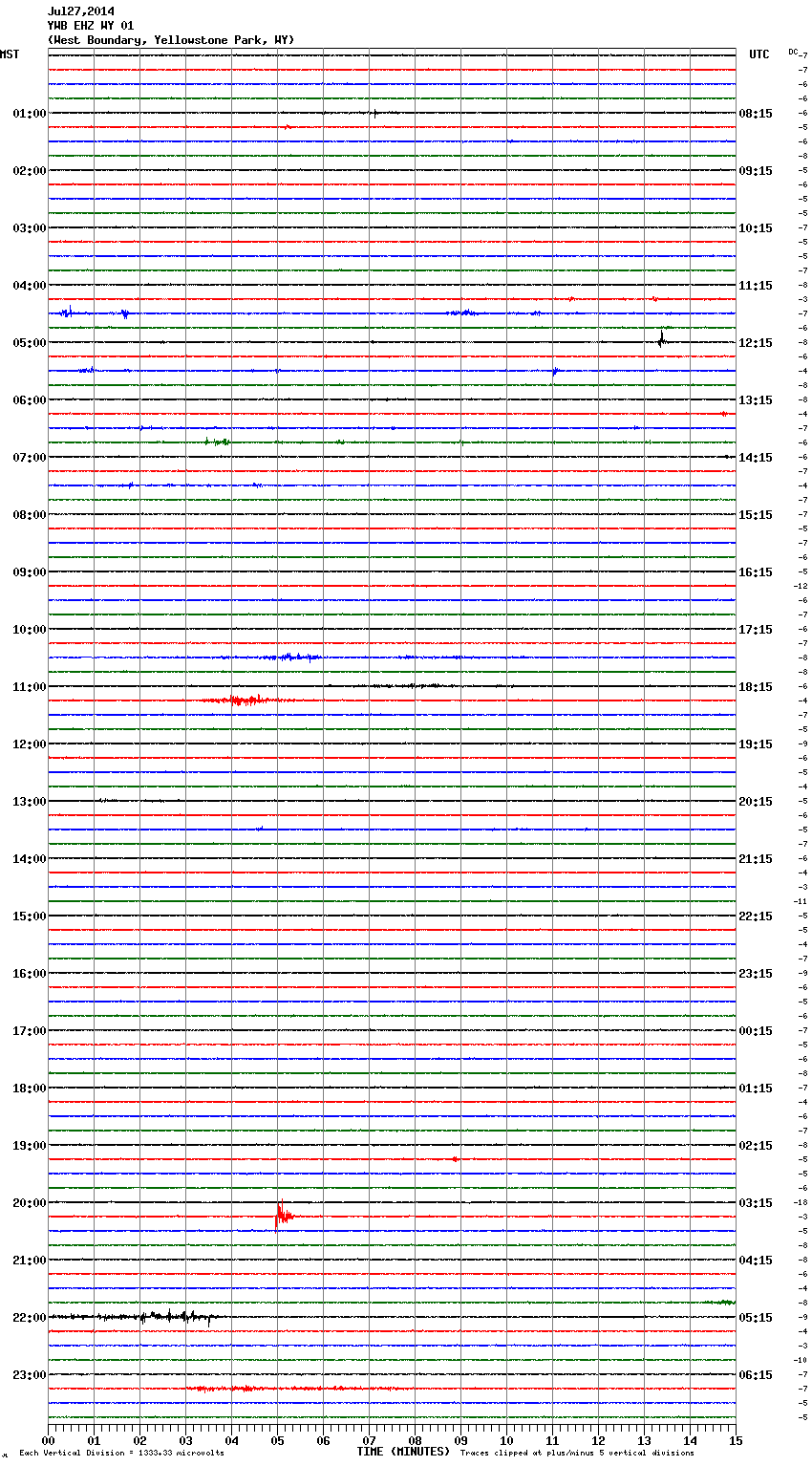Select the 05:00 MST time label

tap(30, 343)
